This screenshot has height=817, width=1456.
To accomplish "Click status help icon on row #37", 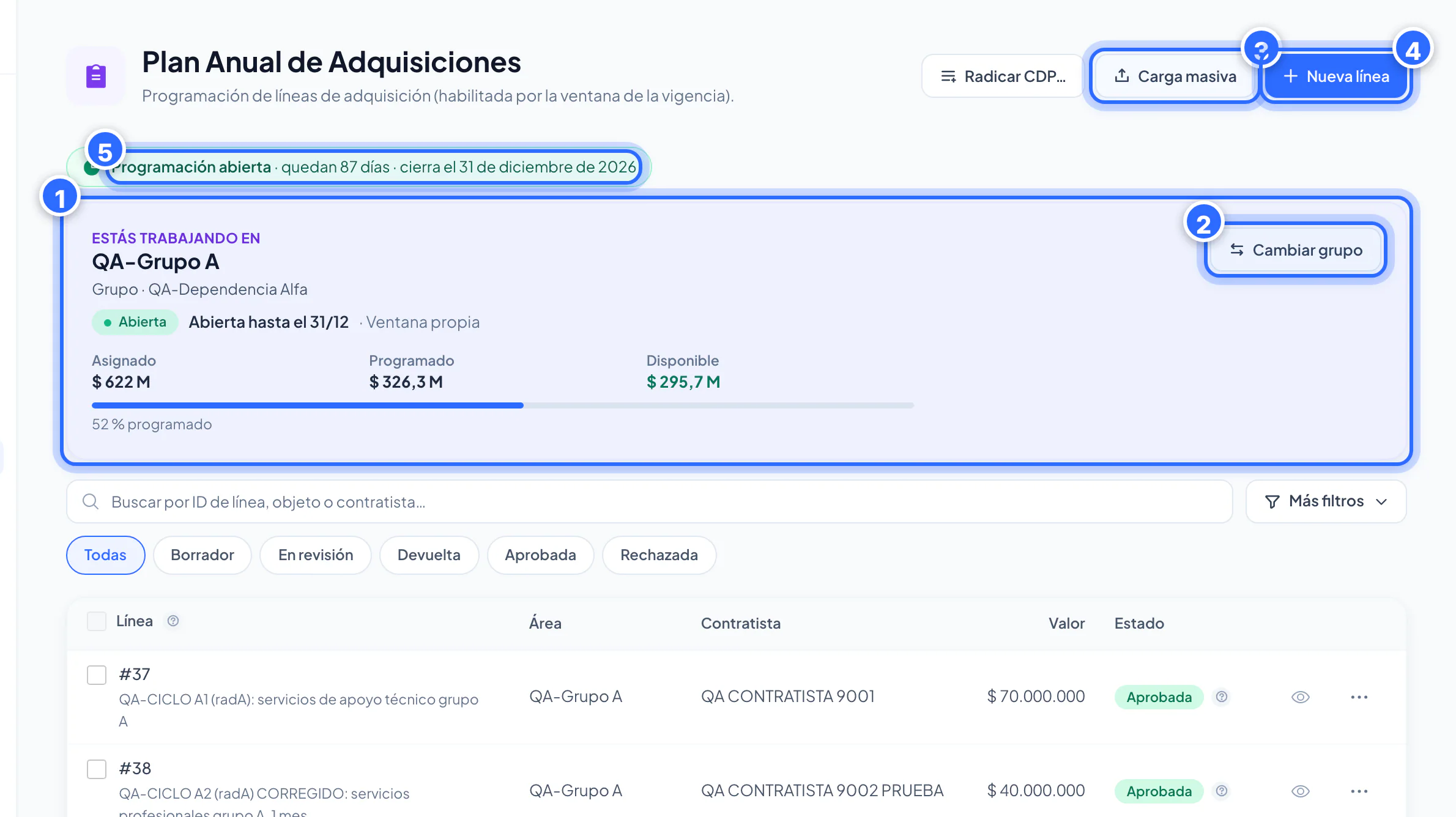I will [1222, 697].
